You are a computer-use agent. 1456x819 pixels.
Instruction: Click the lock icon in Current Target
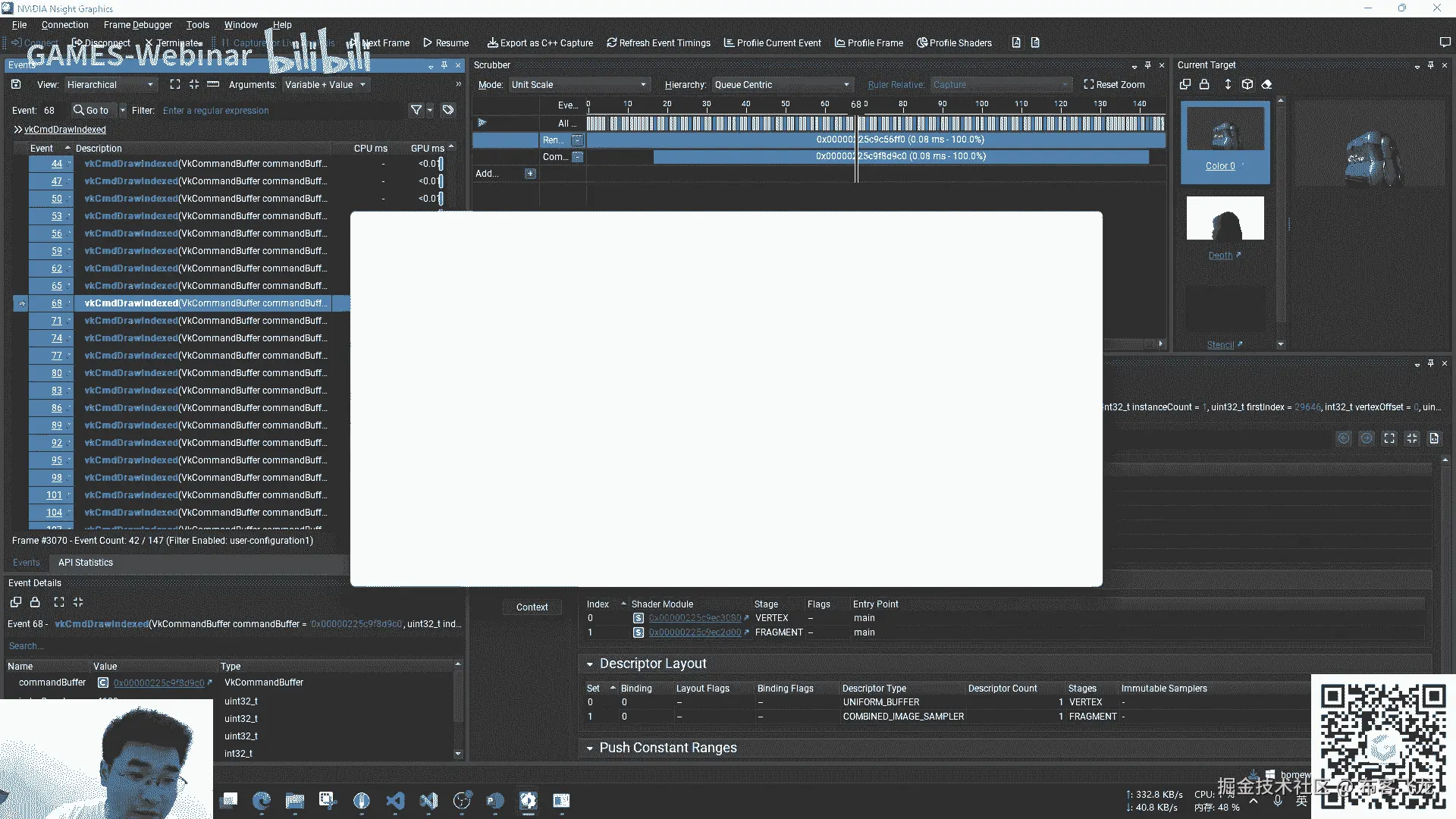1204,84
